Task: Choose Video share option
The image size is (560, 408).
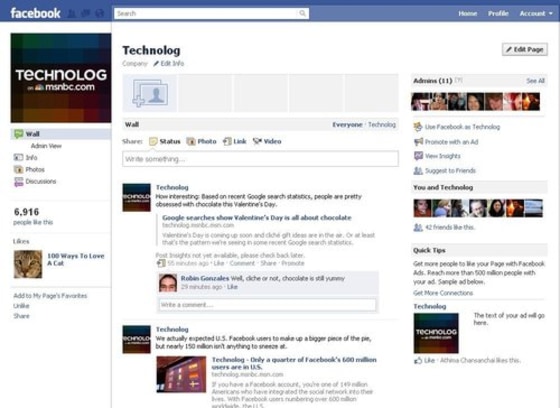Action: click(267, 141)
